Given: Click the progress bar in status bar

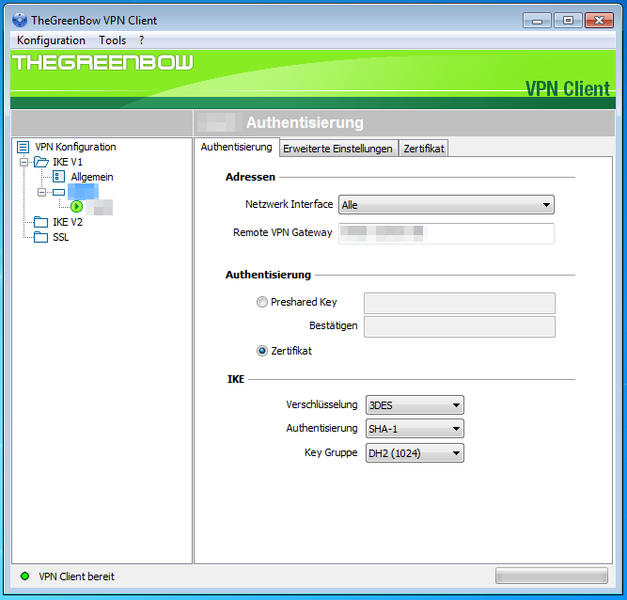Looking at the screenshot, I should coord(551,576).
